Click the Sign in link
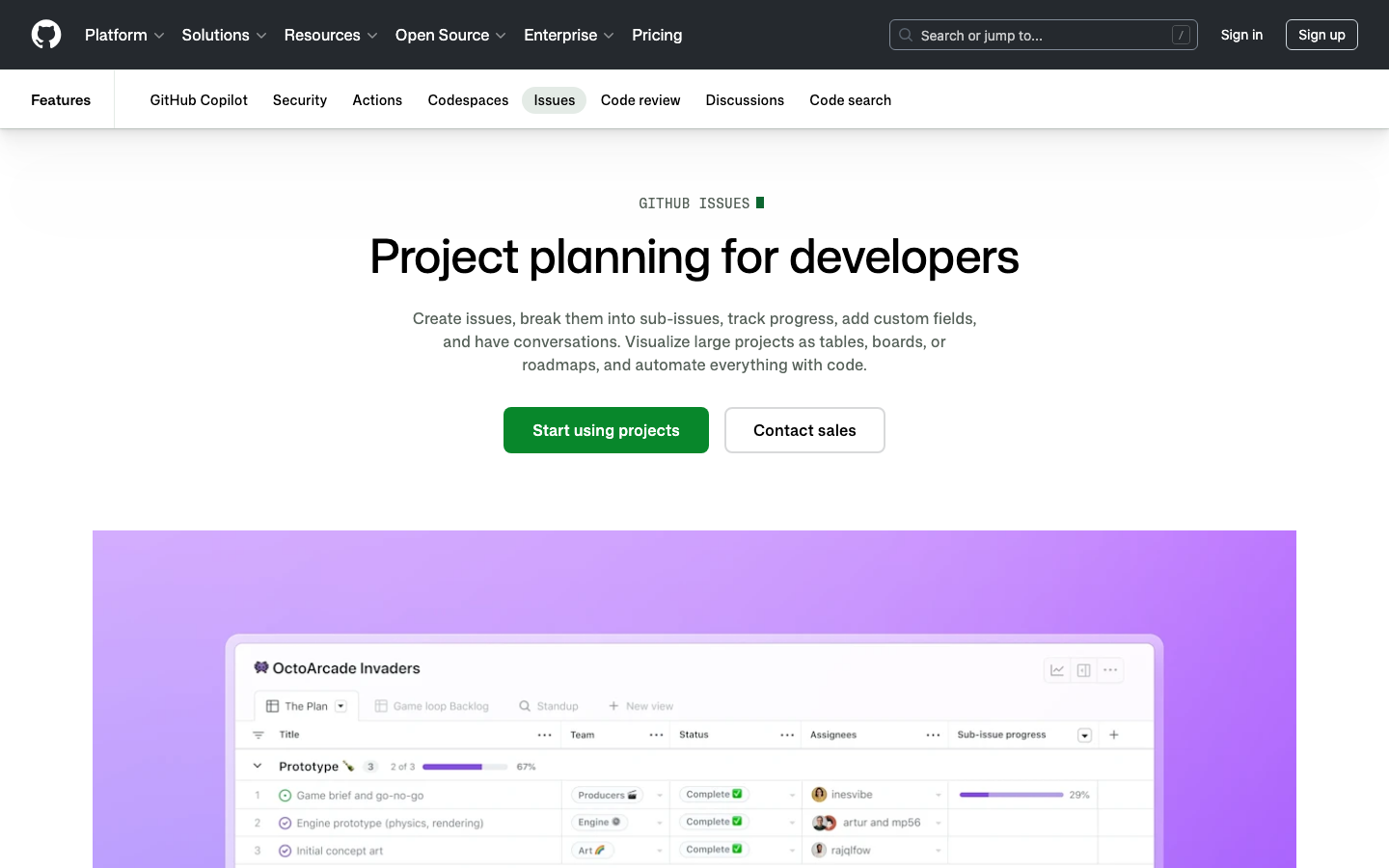The width and height of the screenshot is (1389, 868). pyautogui.click(x=1241, y=35)
